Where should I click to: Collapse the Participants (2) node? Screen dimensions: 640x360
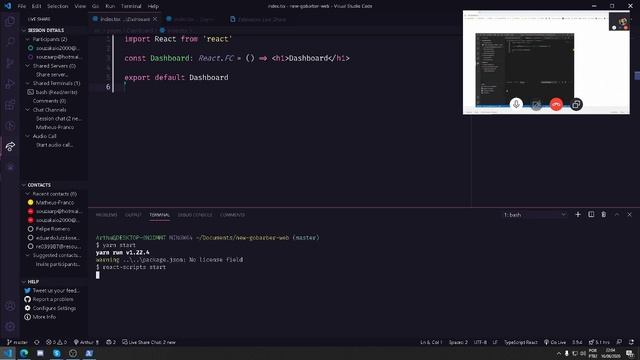(28, 40)
